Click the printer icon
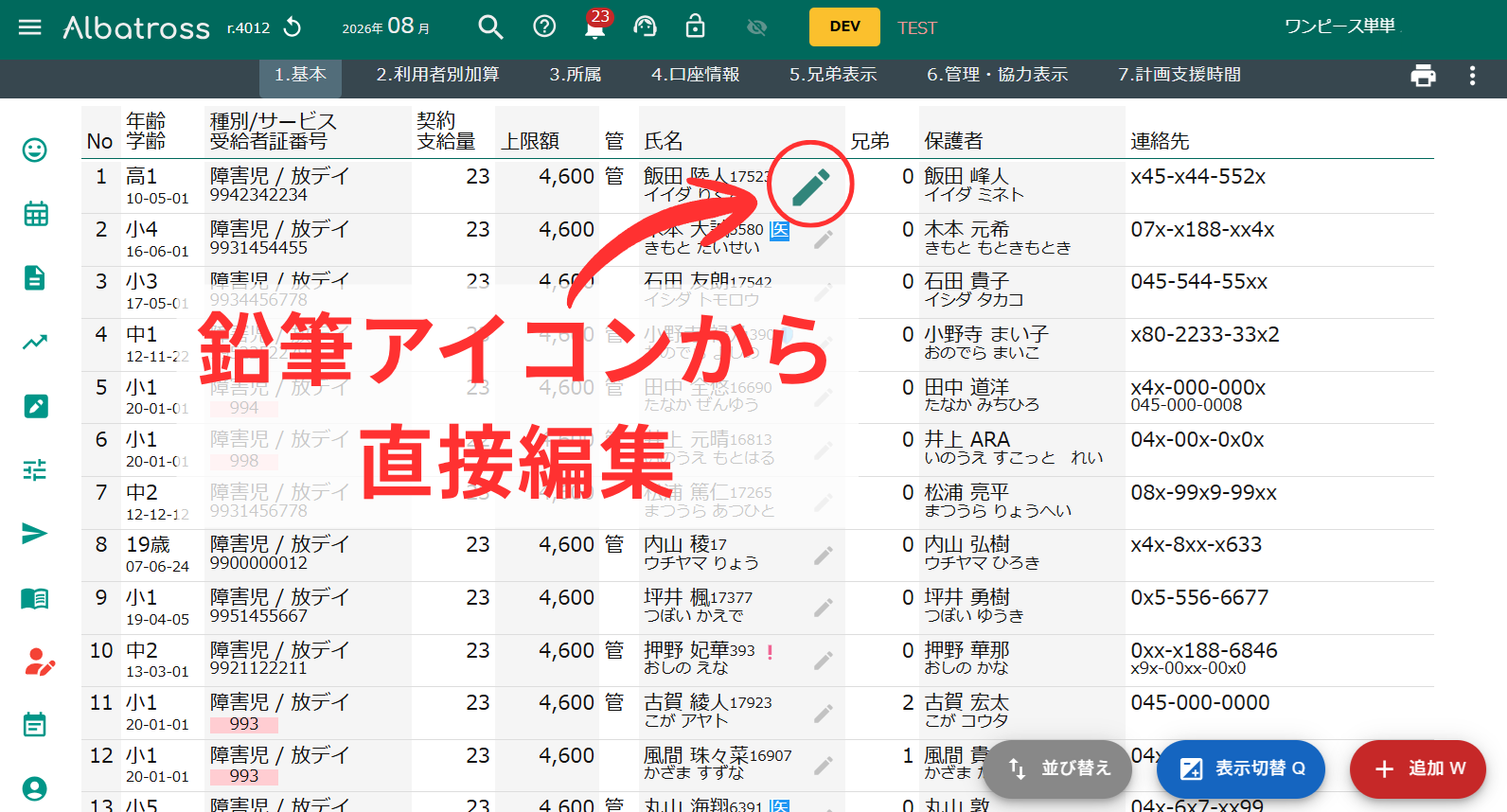The height and width of the screenshot is (812, 1507). (x=1423, y=76)
